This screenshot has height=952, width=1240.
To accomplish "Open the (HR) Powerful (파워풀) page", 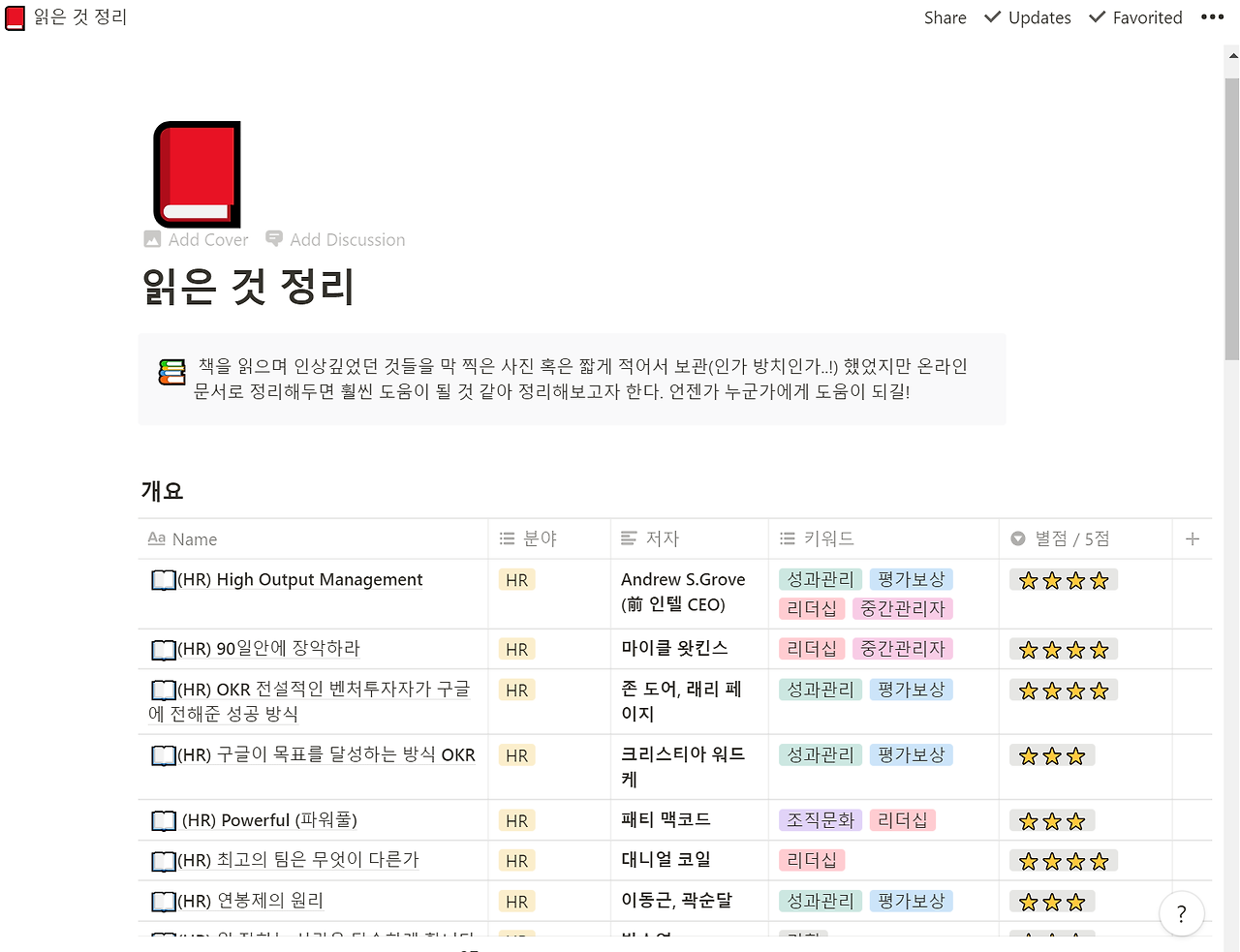I will pyautogui.click(x=269, y=821).
